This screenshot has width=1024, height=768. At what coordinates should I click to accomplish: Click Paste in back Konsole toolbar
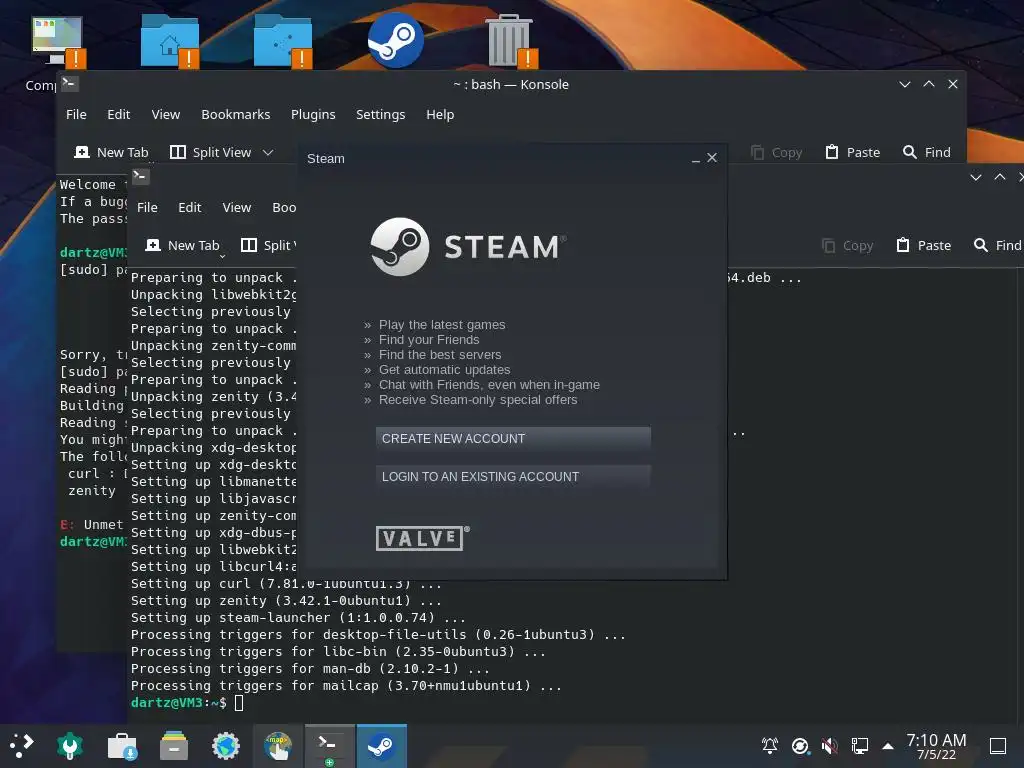(x=853, y=152)
